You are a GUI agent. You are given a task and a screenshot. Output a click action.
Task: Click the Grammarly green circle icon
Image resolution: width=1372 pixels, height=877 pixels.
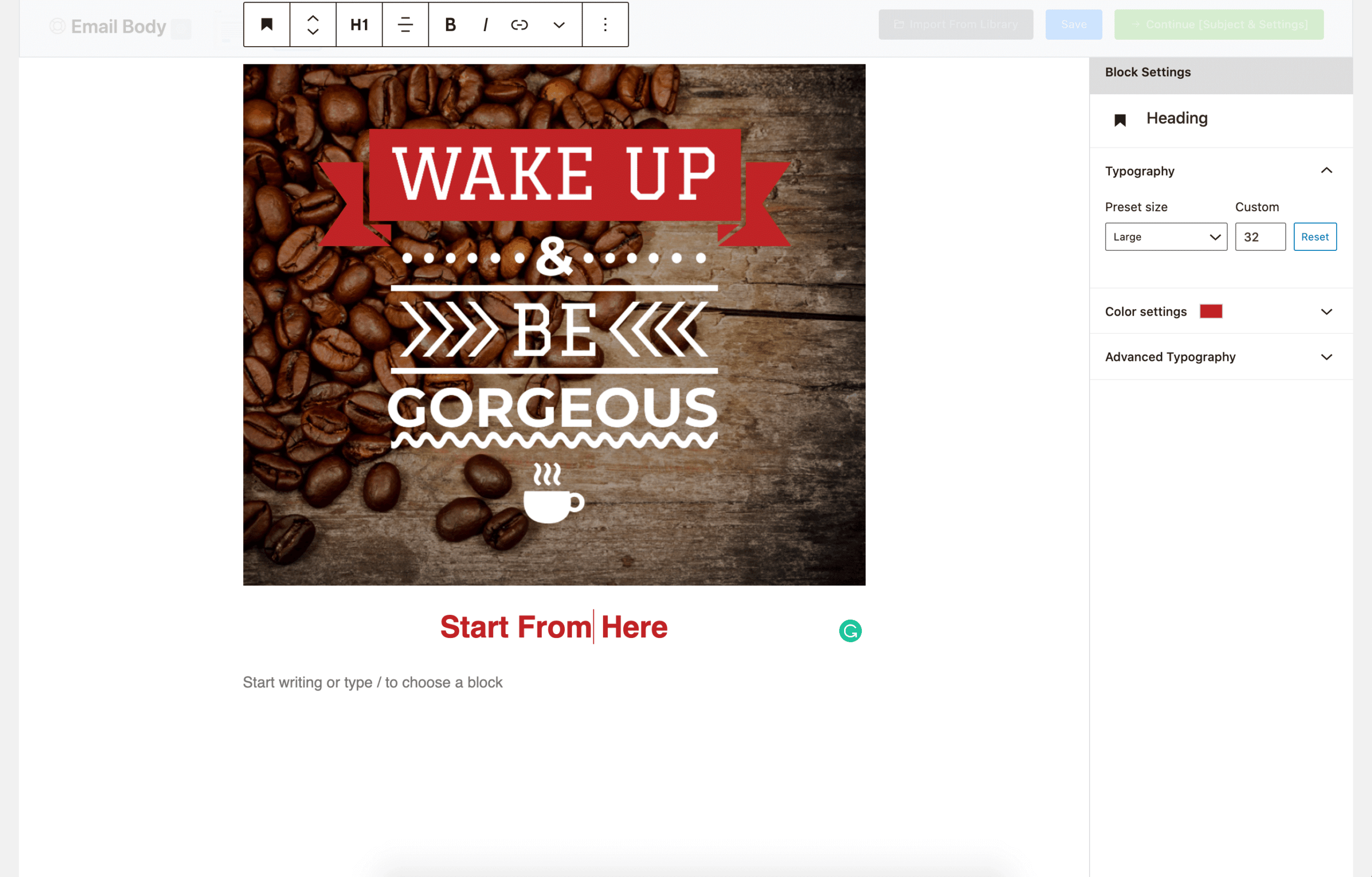click(851, 630)
